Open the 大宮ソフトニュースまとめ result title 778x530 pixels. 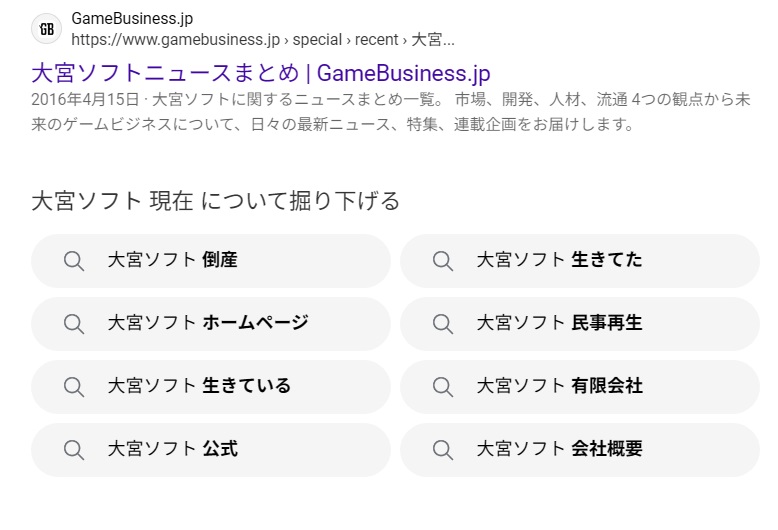[260, 73]
